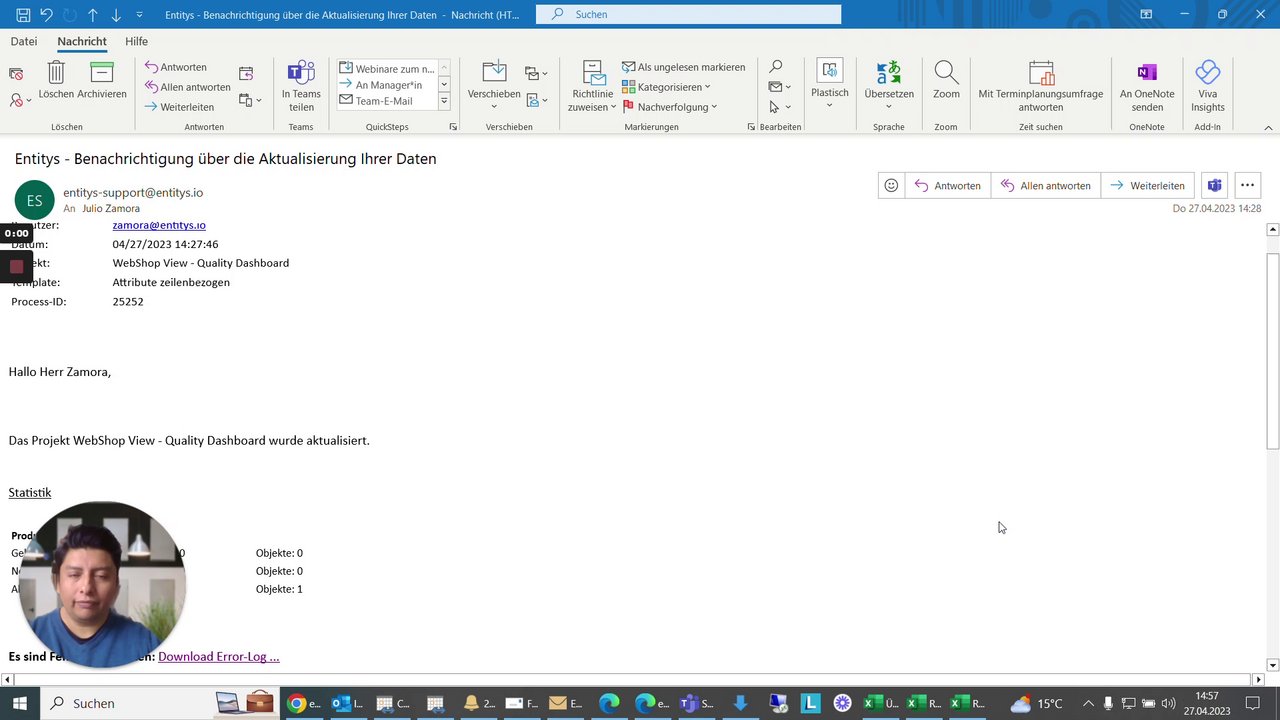Screen dimensions: 1280x720
Task: Click the ES sender avatar
Action: [34, 201]
